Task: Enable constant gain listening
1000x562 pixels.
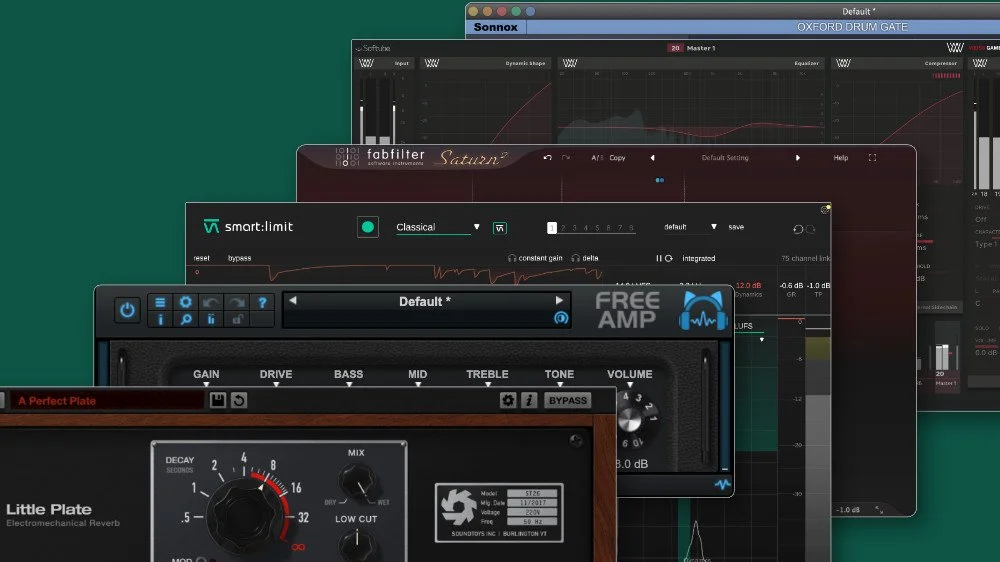Action: [x=535, y=258]
